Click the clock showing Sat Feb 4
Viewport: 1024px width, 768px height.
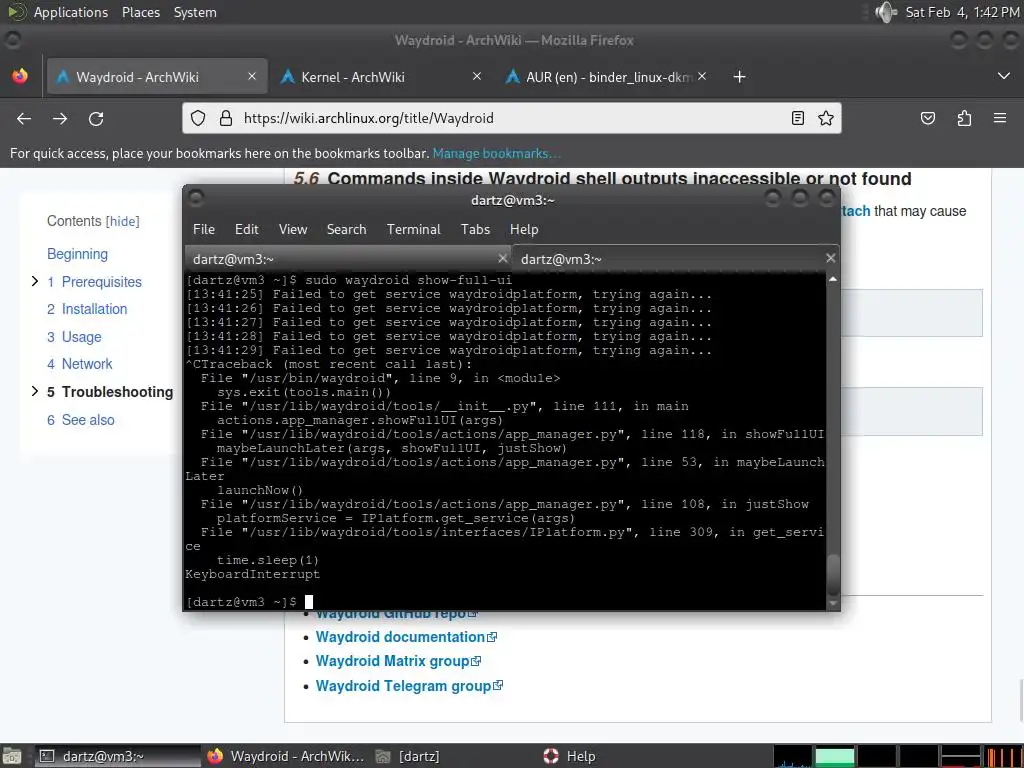pyautogui.click(x=962, y=12)
